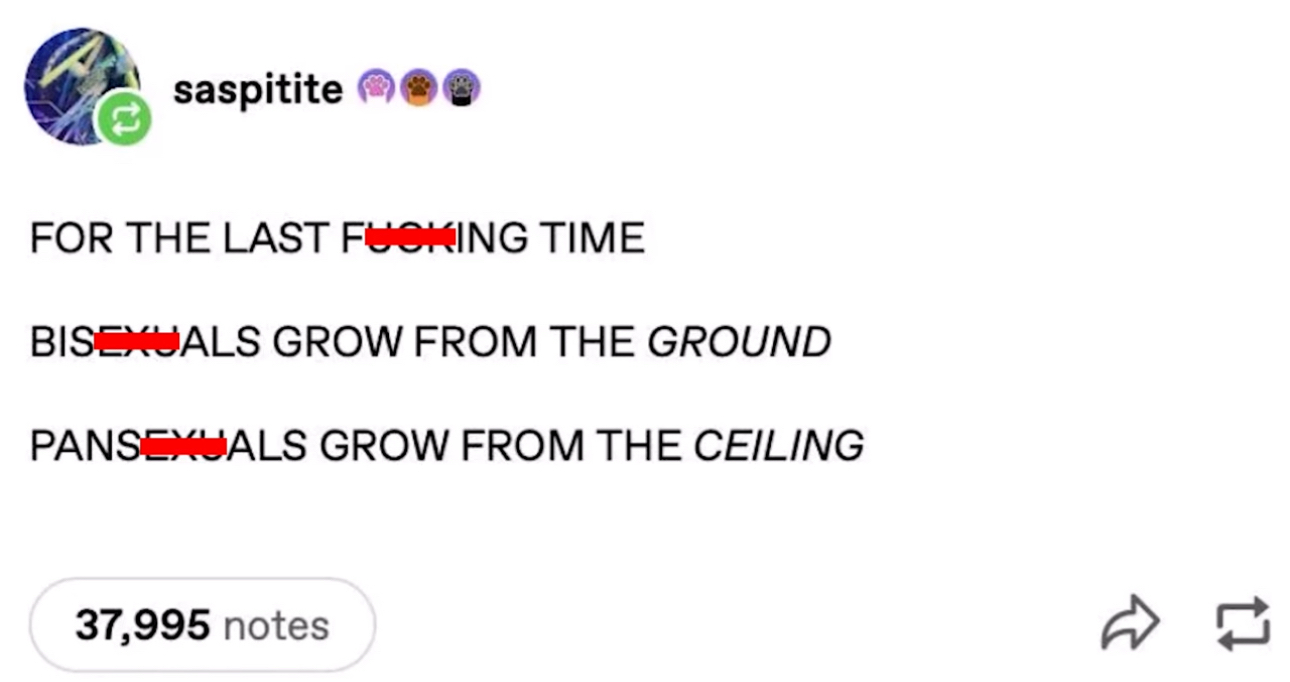Click the red bar over BISEXUALS

(137, 342)
